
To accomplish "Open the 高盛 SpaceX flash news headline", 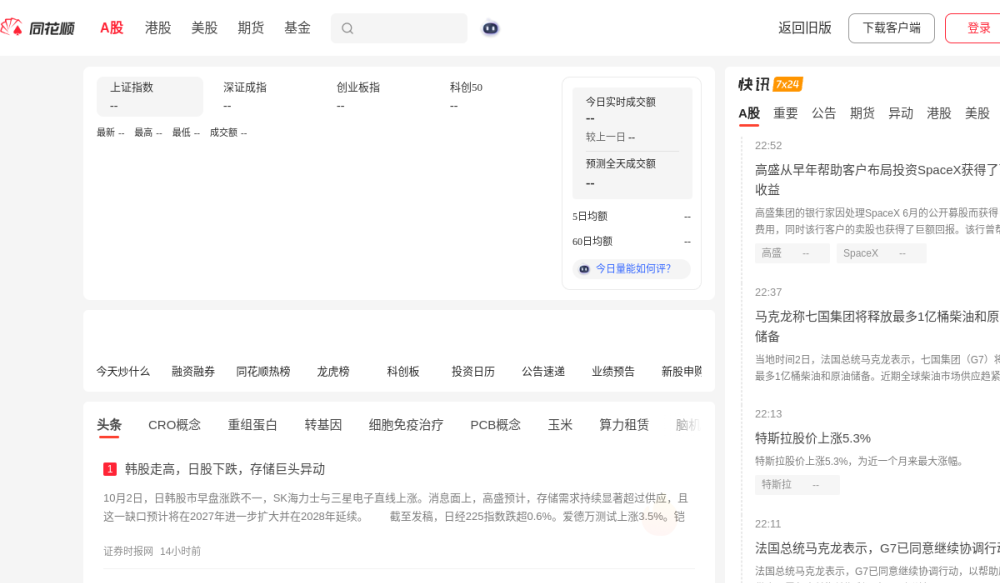I will click(x=878, y=180).
